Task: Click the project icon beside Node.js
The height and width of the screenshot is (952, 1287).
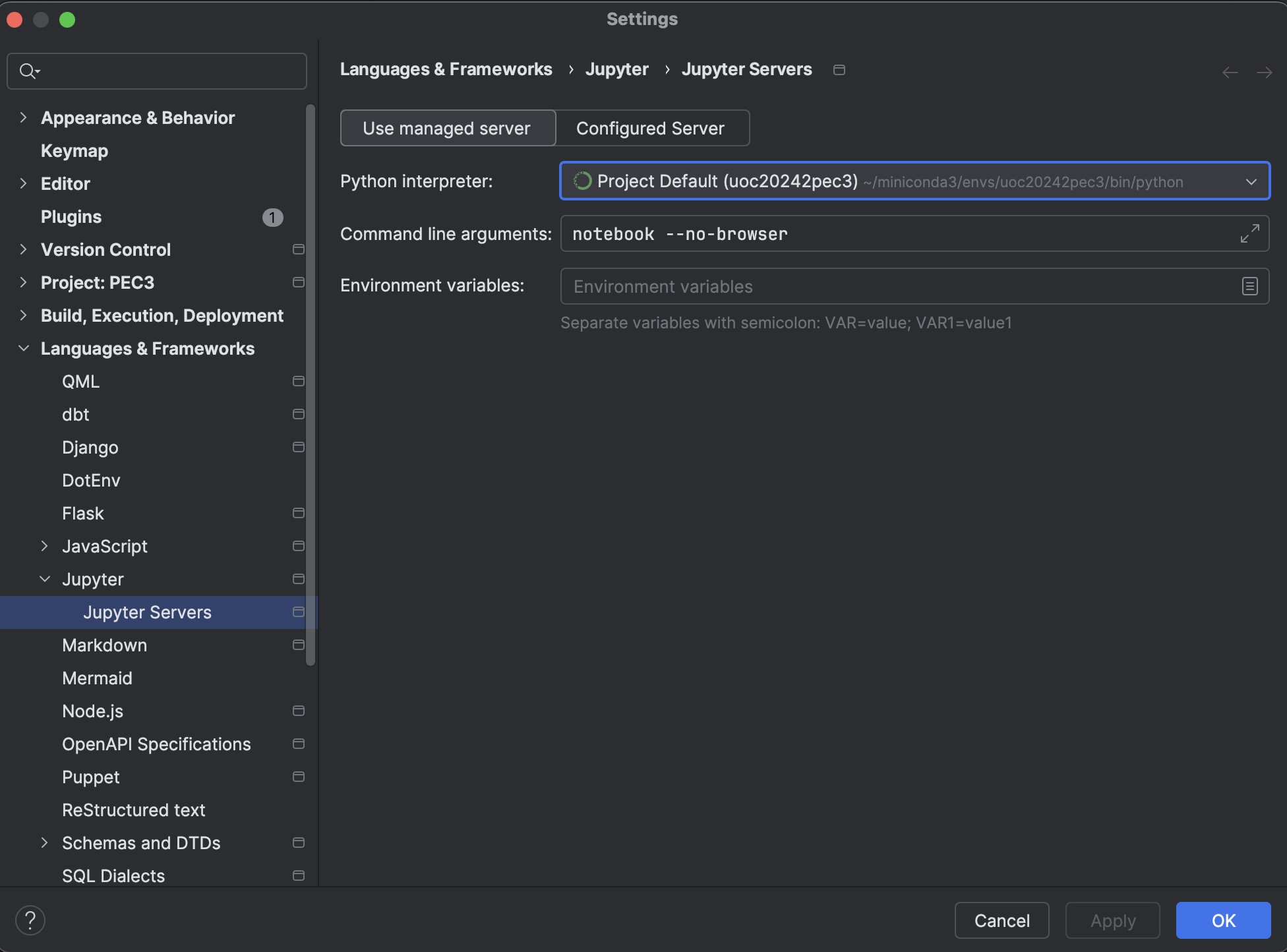Action: point(298,711)
